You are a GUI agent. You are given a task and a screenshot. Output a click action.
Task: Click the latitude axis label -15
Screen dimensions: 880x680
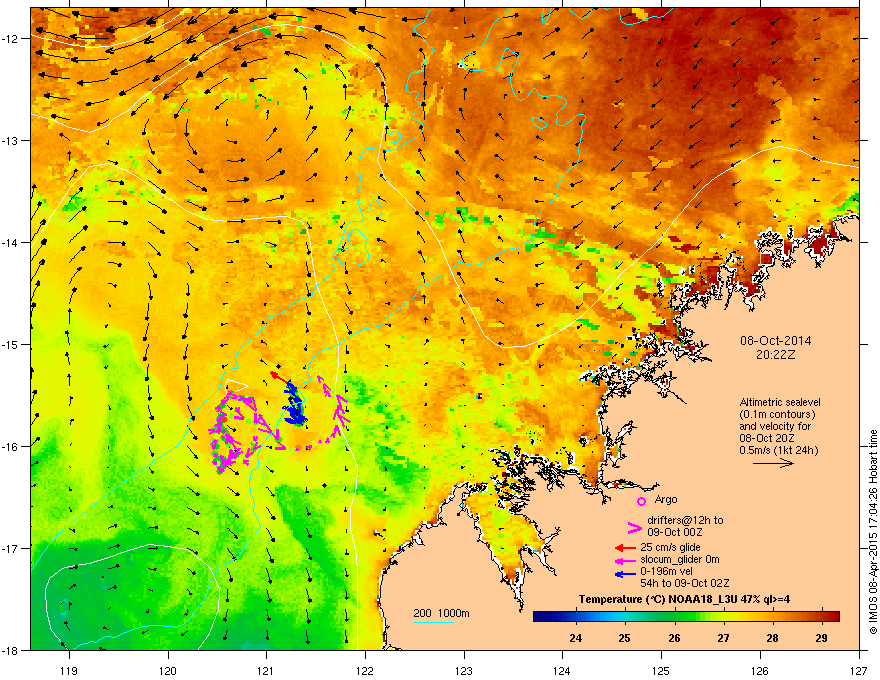[11, 344]
